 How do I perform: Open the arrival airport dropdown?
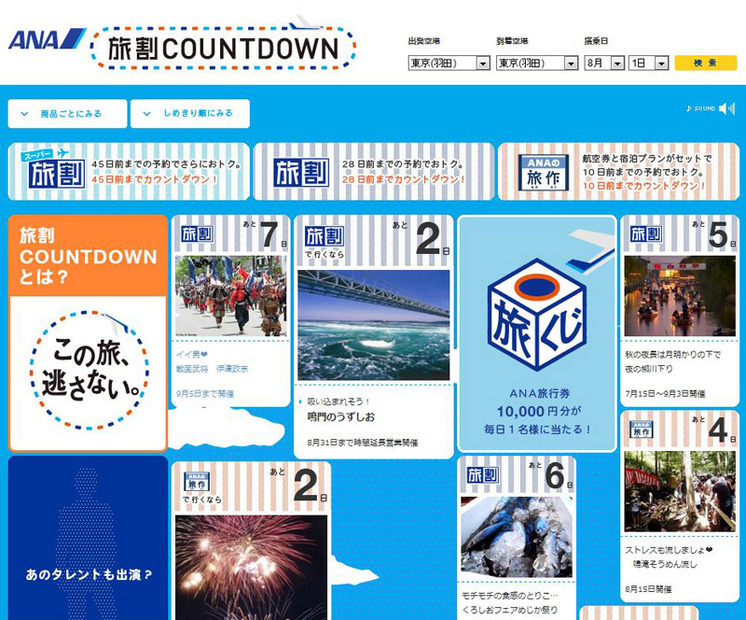537,63
